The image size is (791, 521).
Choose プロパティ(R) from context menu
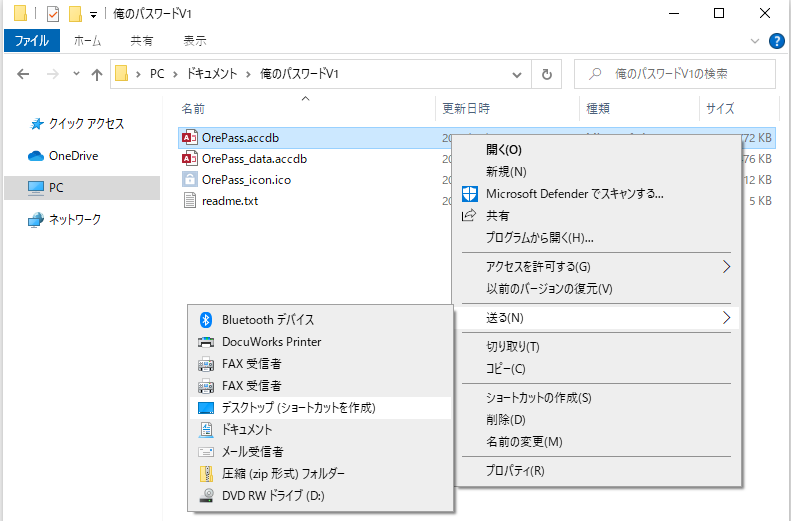(x=514, y=471)
